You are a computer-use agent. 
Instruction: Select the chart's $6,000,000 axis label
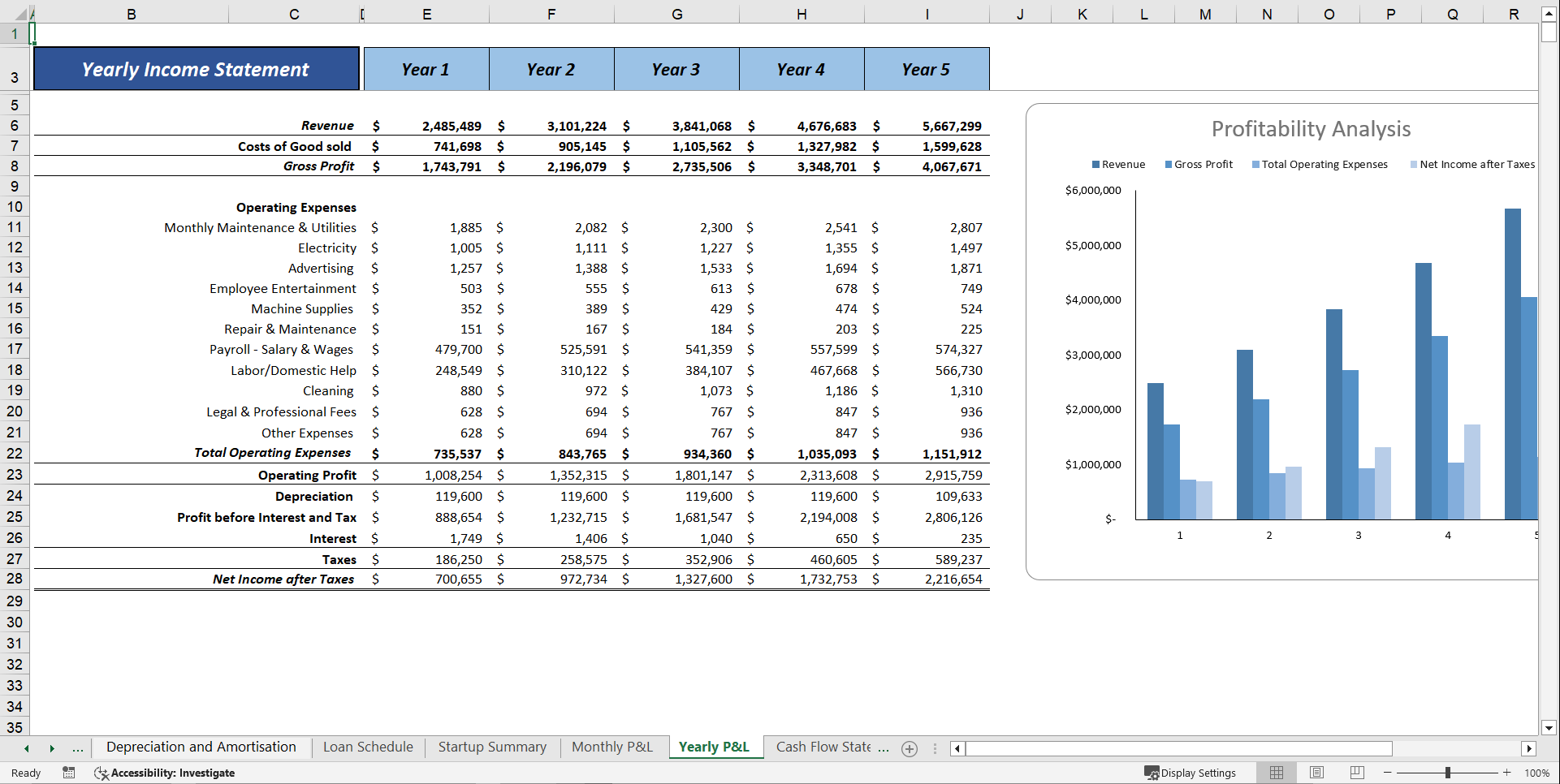[1093, 191]
